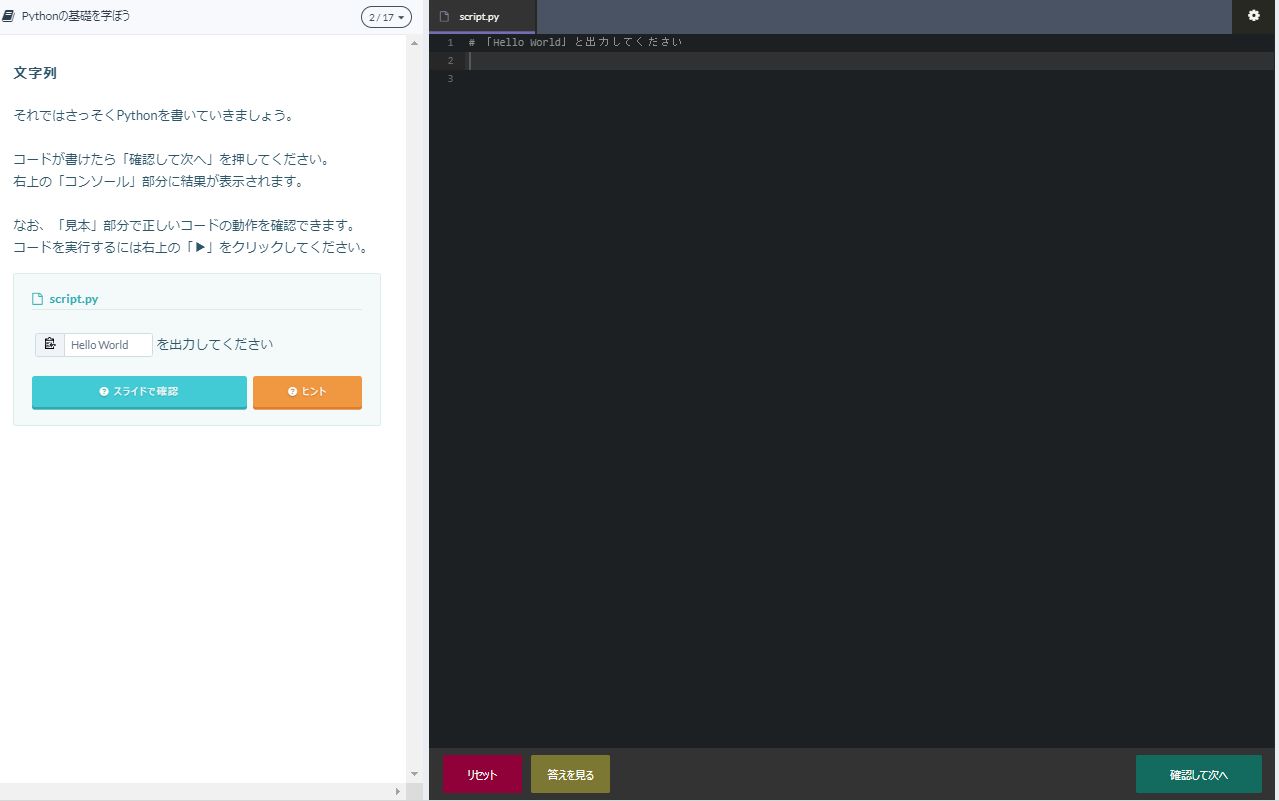Reset the code with the リセット button
This screenshot has height=801, width=1279.
[x=482, y=774]
